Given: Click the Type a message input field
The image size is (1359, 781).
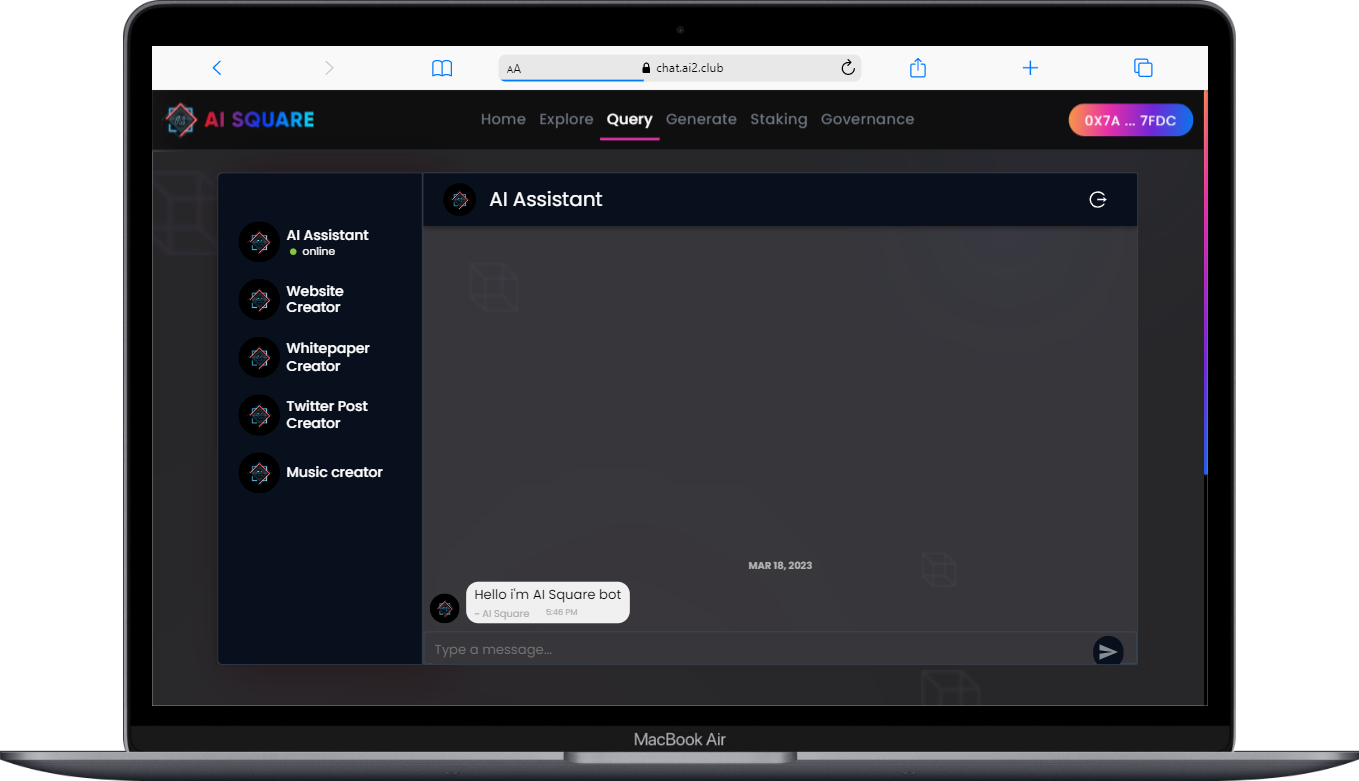Looking at the screenshot, I should [755, 650].
